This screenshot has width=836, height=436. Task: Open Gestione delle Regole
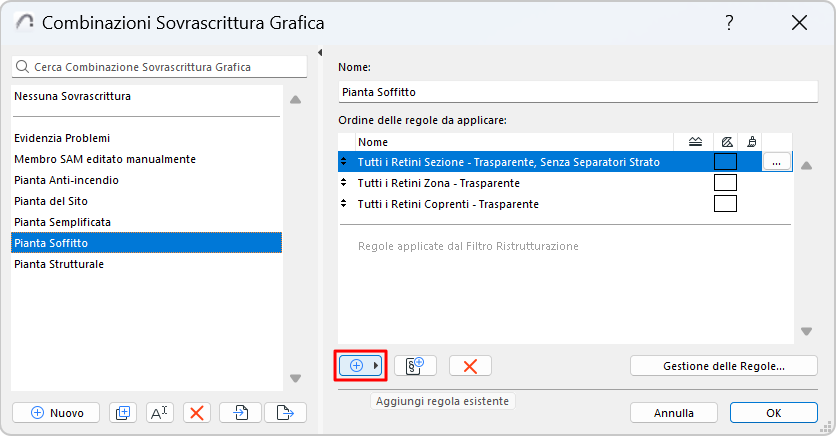(x=724, y=366)
